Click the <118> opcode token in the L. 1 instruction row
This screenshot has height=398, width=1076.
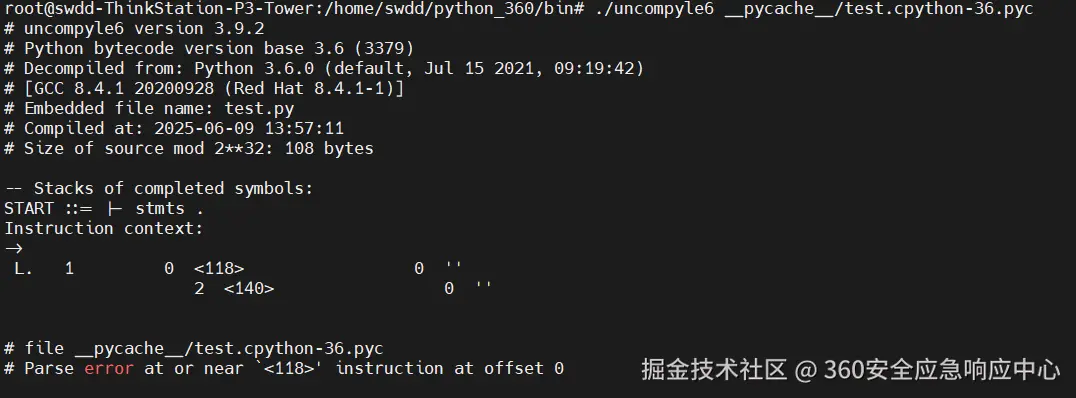click(x=219, y=268)
